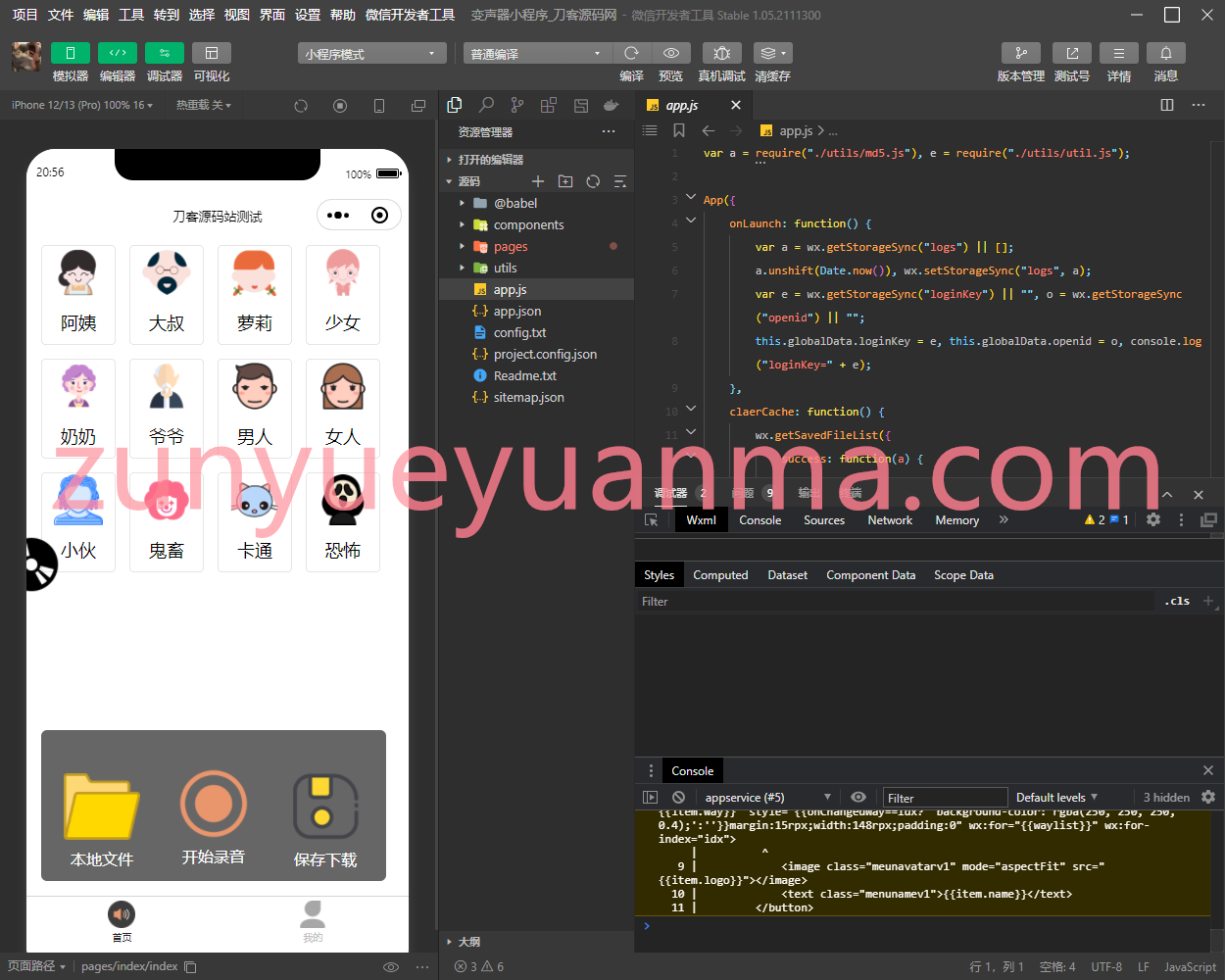Toggle the visualization (可视化) button

coord(212,53)
